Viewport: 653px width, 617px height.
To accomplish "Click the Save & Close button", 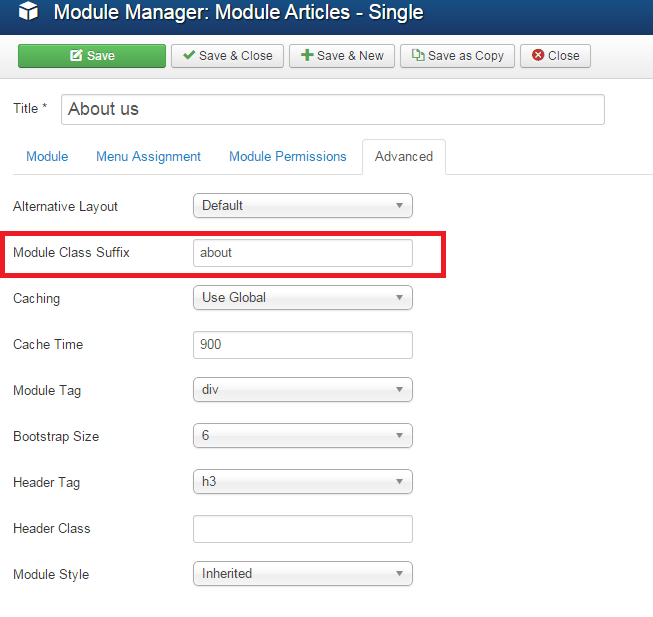I will click(x=227, y=56).
